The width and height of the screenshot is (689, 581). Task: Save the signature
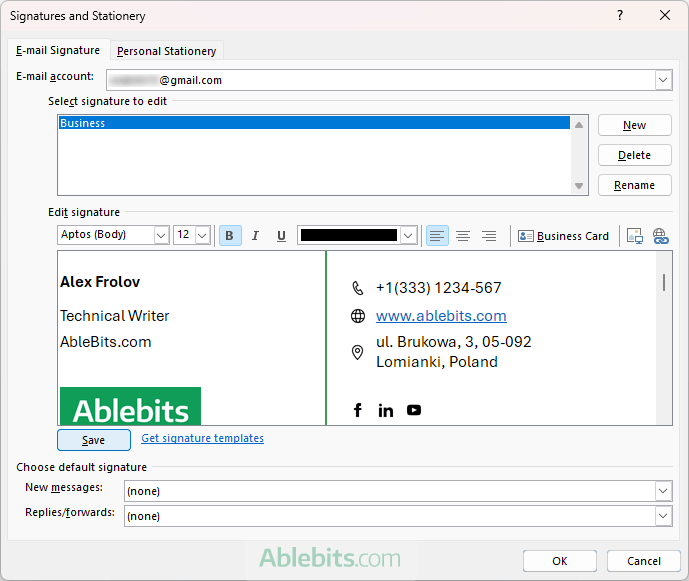pyautogui.click(x=94, y=440)
